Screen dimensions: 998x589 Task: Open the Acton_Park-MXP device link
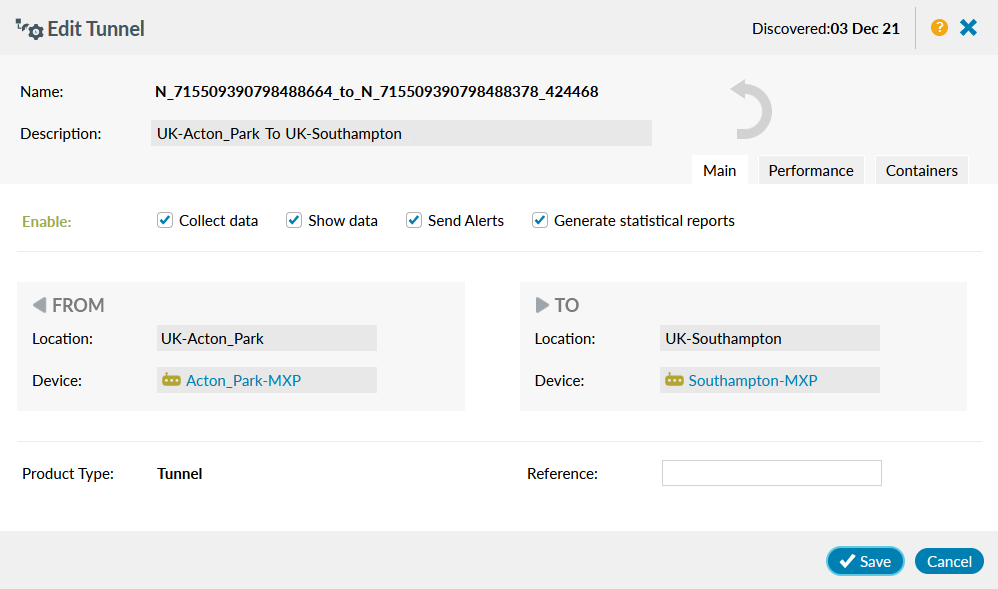click(x=243, y=381)
